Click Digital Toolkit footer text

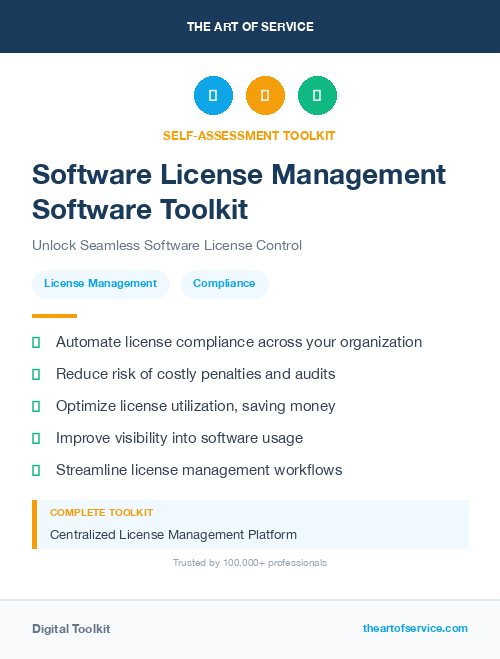[x=71, y=629]
